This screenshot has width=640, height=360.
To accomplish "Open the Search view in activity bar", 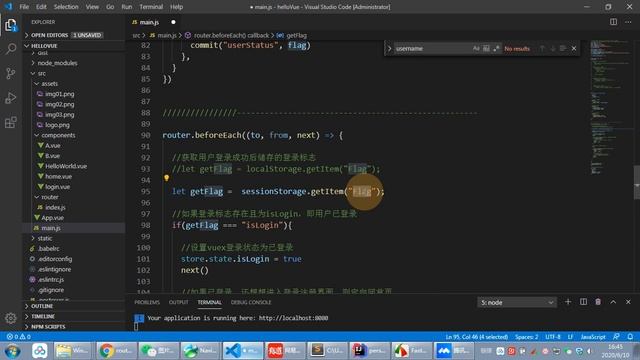I will [11, 49].
